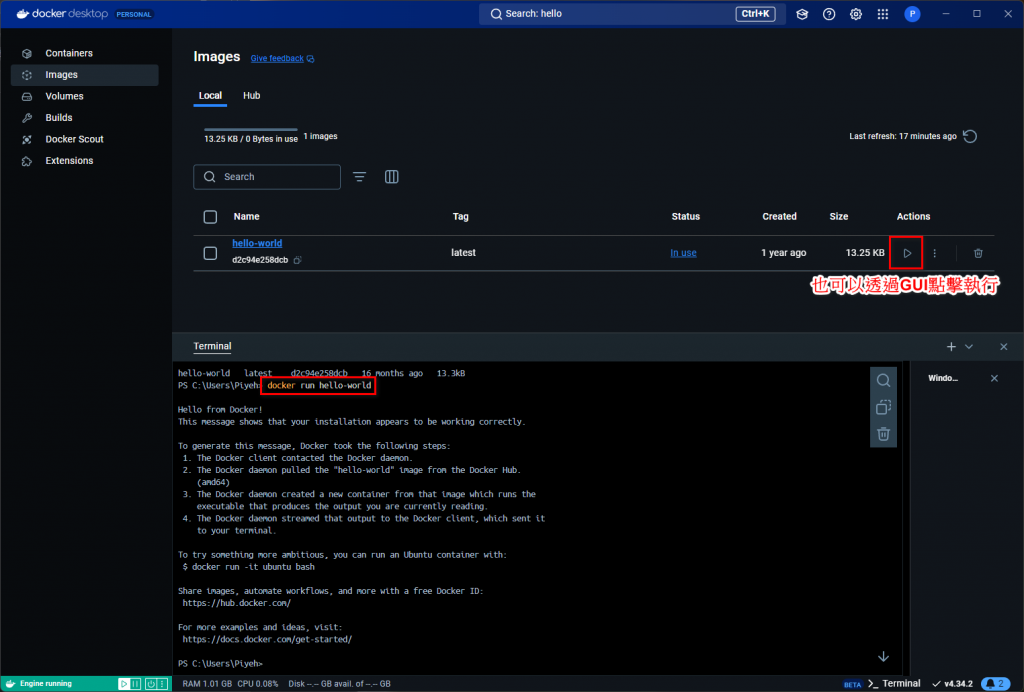Toggle the select-all images checkbox
The image size is (1024, 692).
(x=210, y=217)
